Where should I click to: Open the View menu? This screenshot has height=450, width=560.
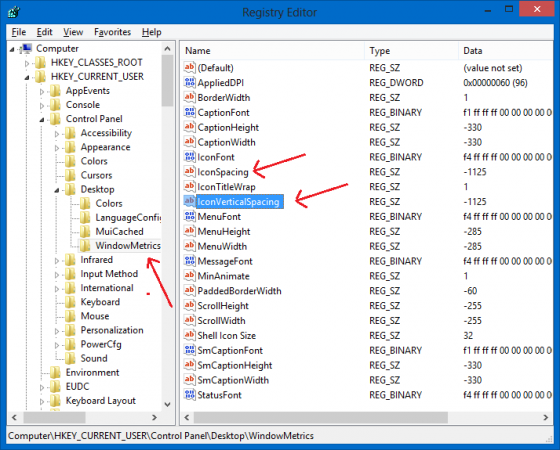[x=73, y=32]
